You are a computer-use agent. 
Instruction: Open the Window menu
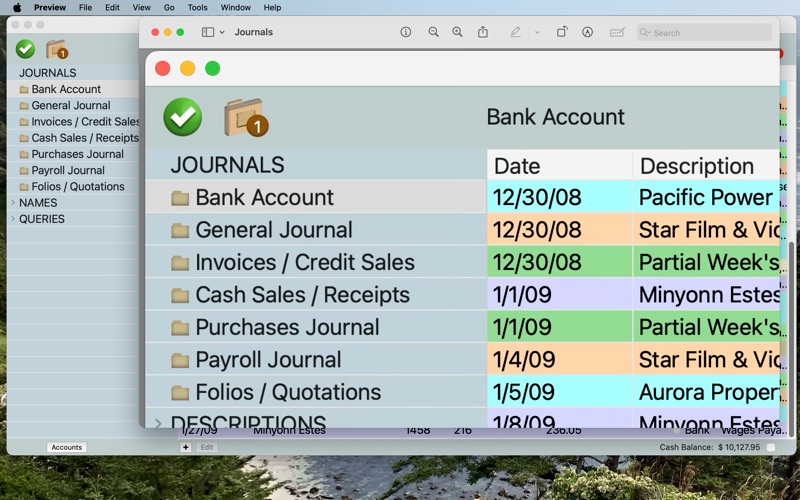235,8
